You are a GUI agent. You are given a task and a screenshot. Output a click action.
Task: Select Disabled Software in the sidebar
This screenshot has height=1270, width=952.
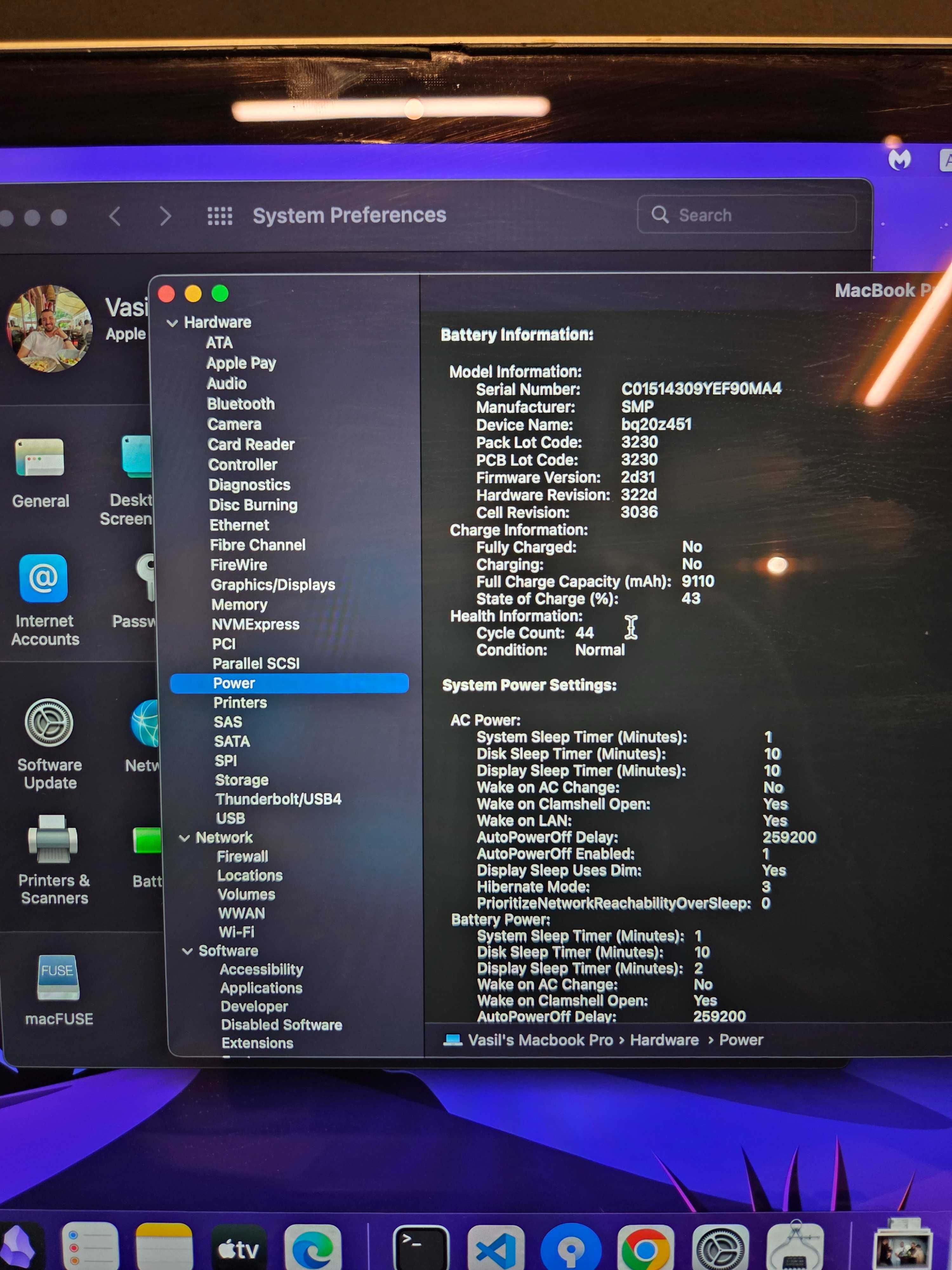(282, 1025)
